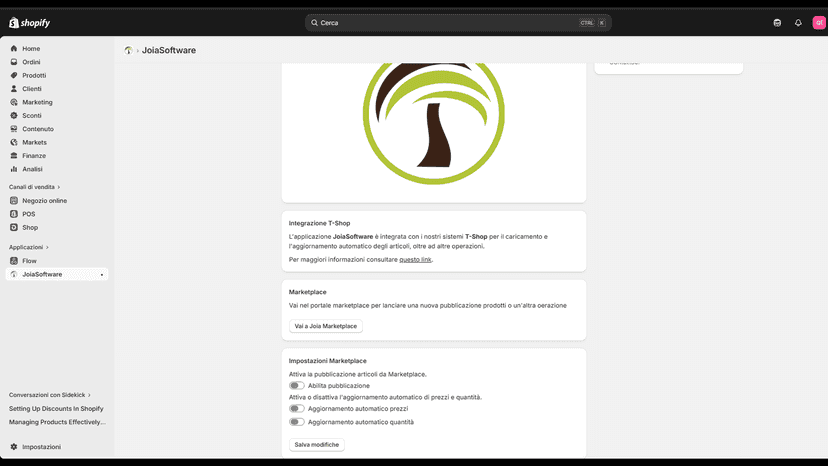828x466 pixels.
Task: Open the Finanze bank icon
Action: click(14, 155)
